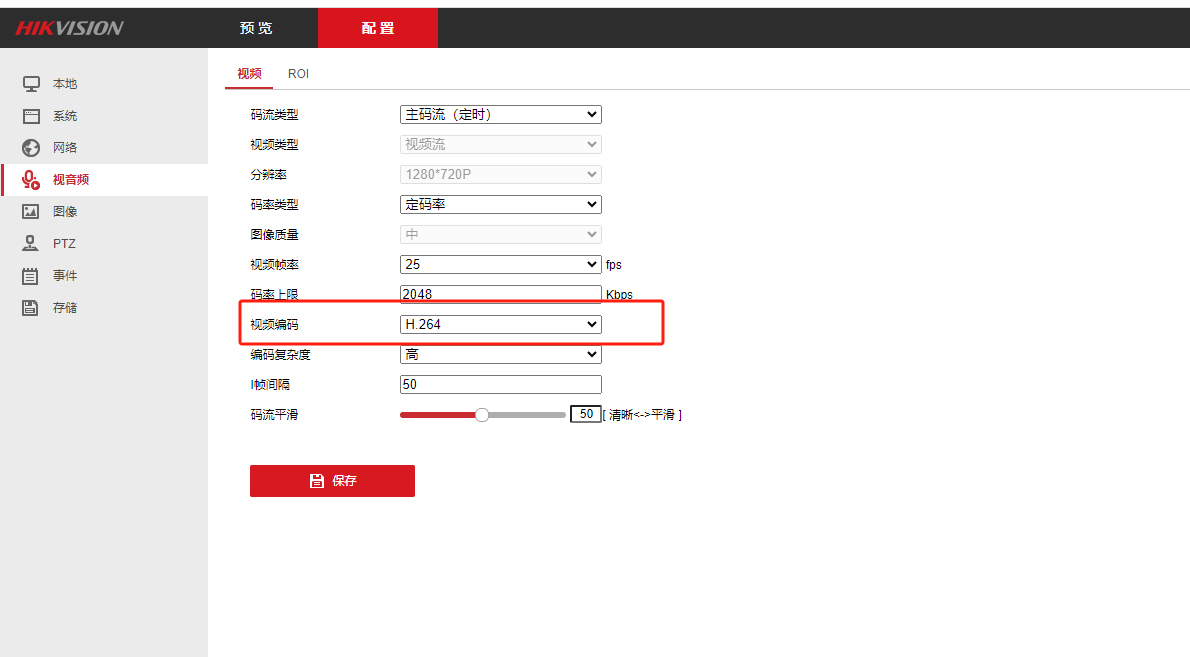1190x657 pixels.
Task: Switch to the 预览 preview tab
Action: point(256,28)
